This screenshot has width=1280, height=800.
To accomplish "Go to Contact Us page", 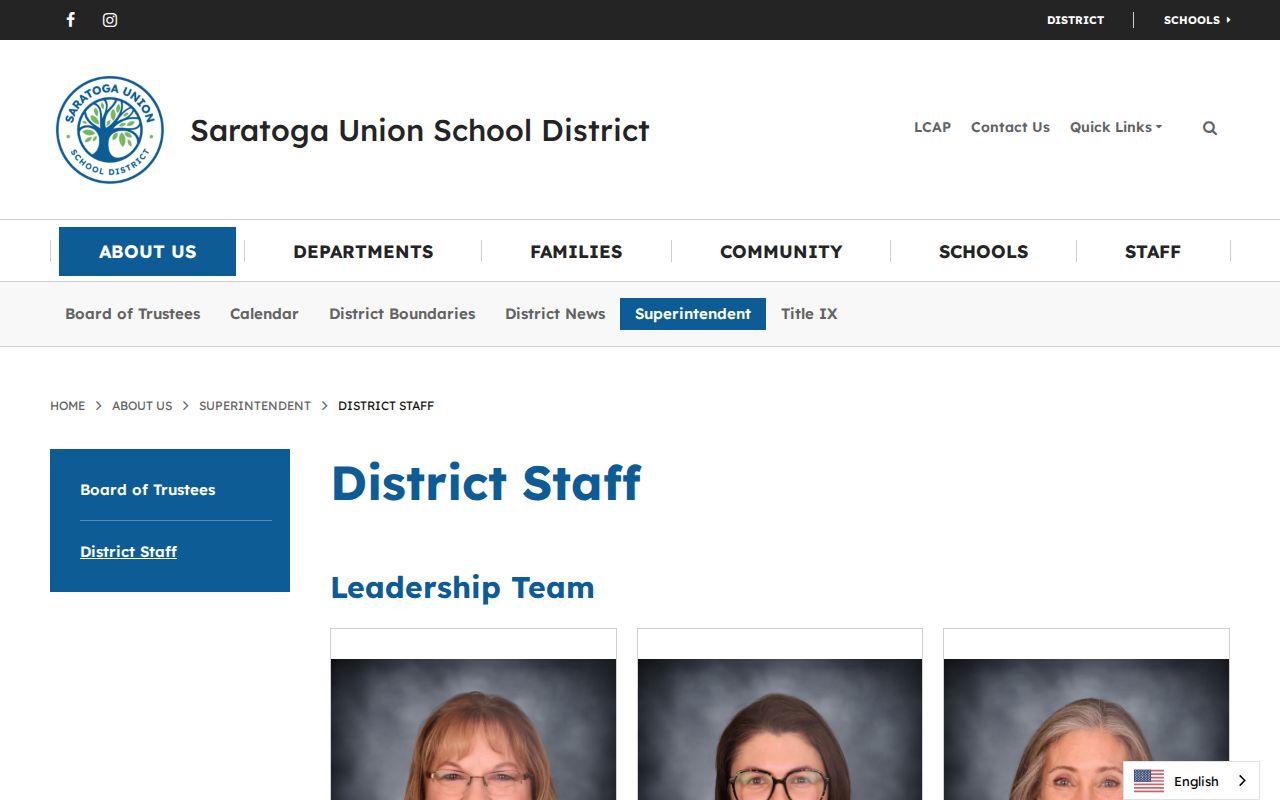I will [1010, 127].
